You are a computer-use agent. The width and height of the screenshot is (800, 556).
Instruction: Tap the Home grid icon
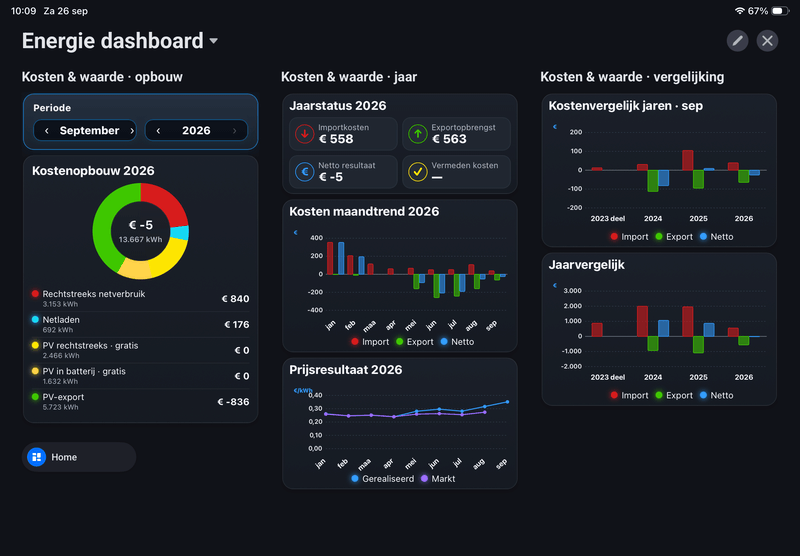click(x=36, y=457)
